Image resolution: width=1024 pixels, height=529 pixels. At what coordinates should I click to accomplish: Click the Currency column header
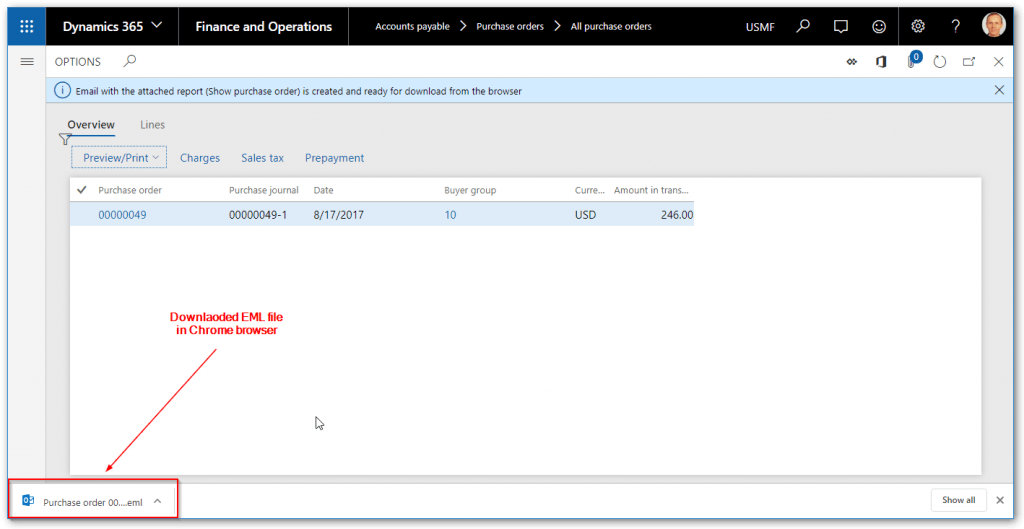pos(590,190)
